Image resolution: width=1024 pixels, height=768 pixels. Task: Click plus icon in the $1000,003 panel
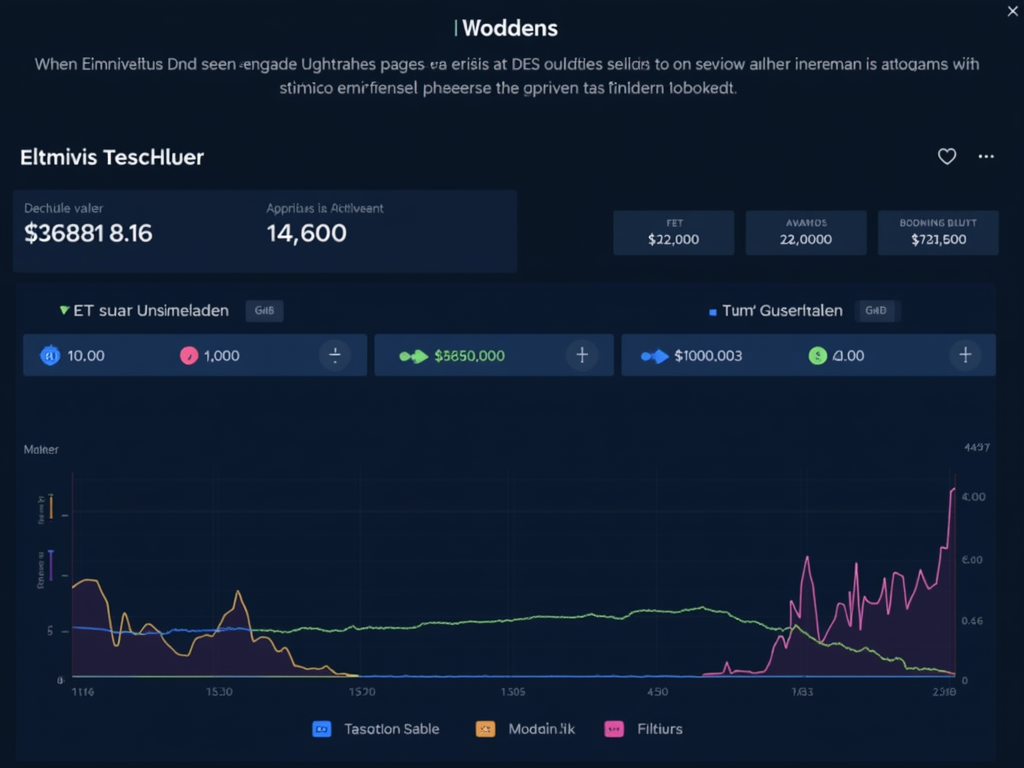965,355
